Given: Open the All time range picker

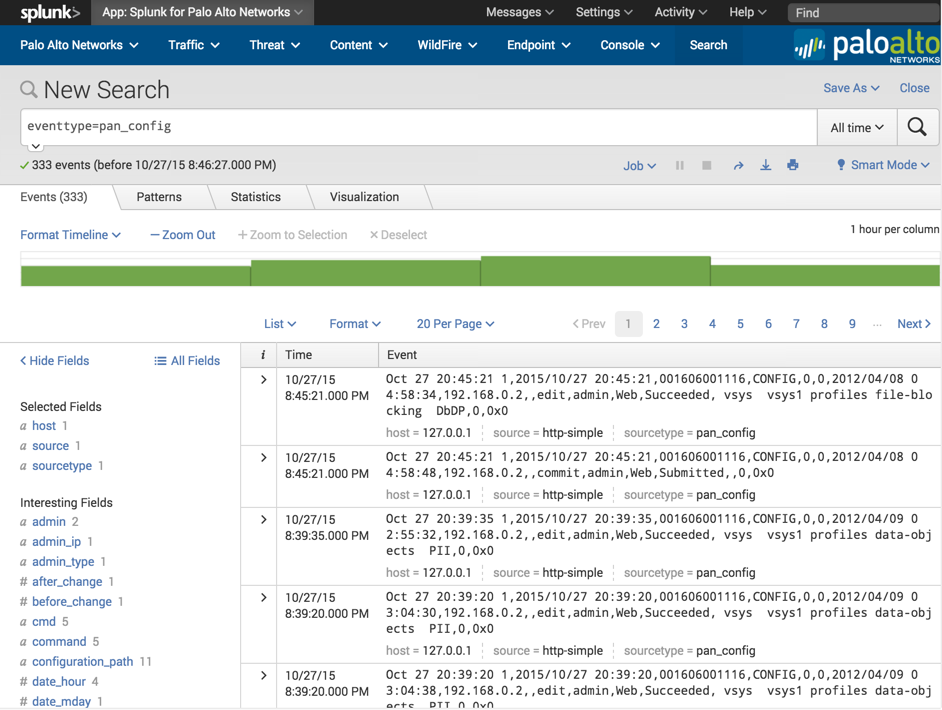Looking at the screenshot, I should click(857, 128).
